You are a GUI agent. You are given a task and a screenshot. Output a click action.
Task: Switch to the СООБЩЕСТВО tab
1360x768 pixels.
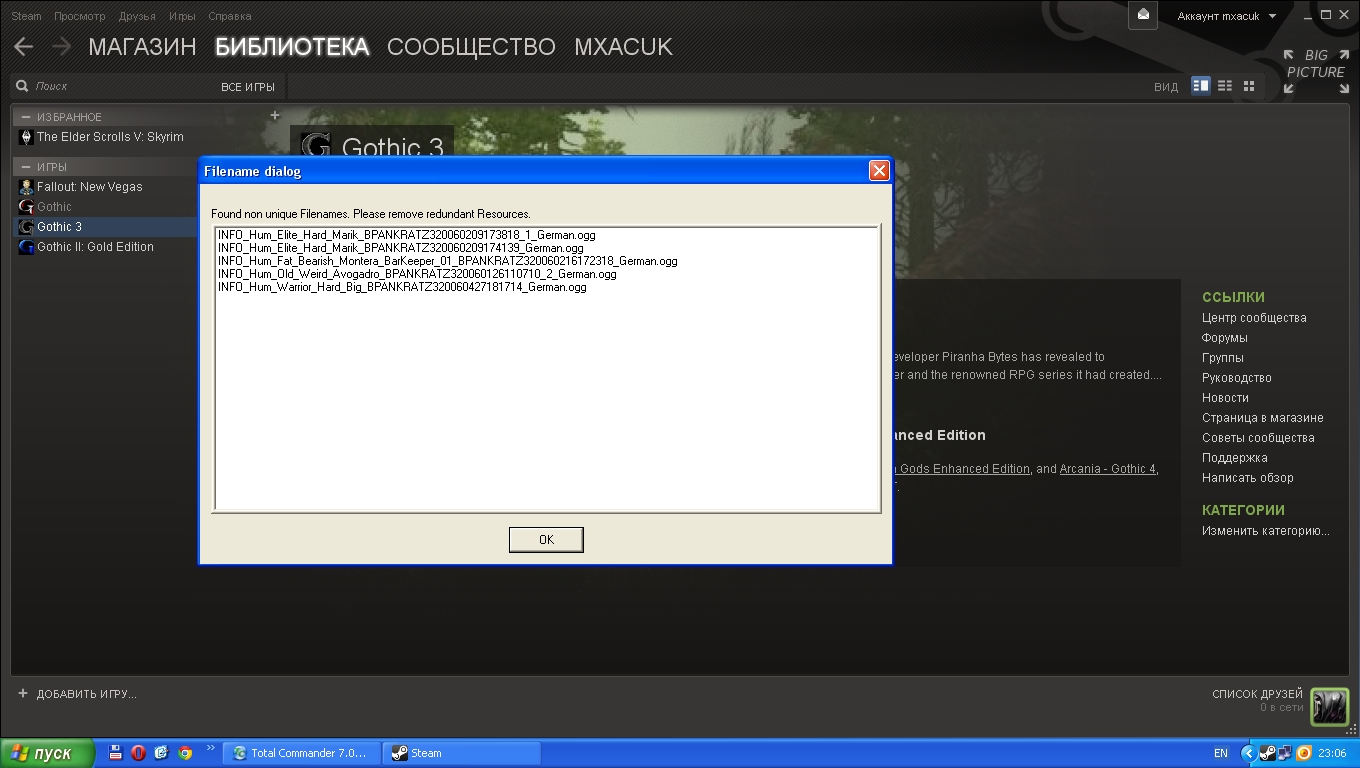(471, 47)
